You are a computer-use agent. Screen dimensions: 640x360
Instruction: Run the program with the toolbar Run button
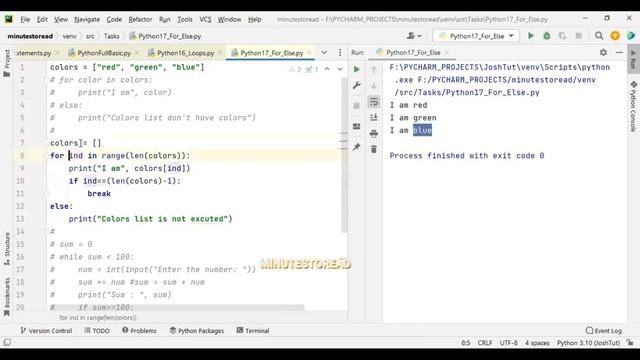[x=531, y=36]
